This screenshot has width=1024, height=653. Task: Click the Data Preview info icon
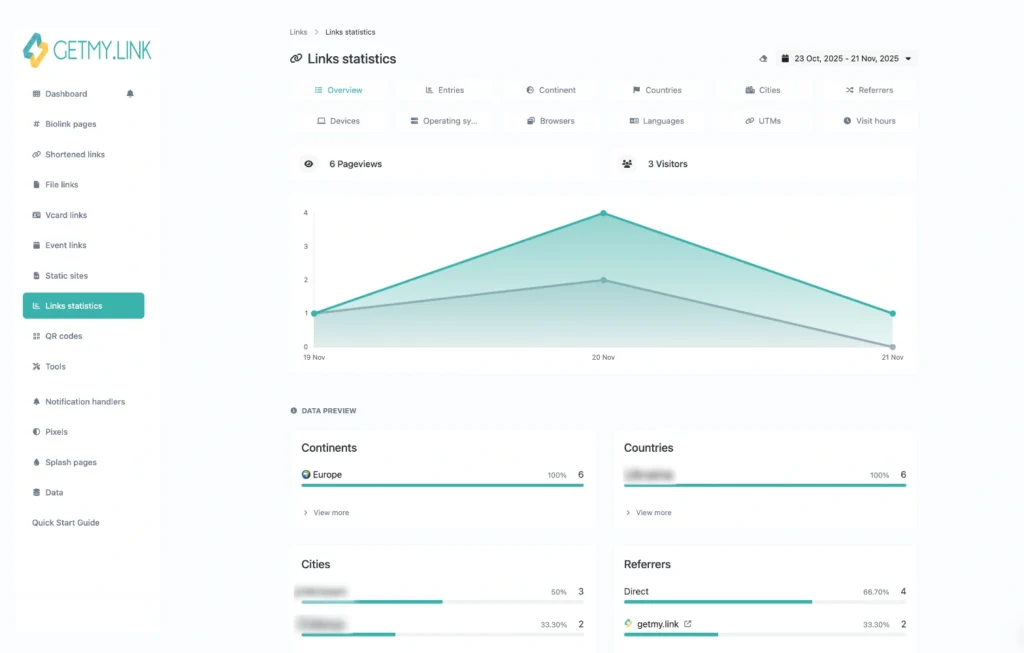click(294, 411)
